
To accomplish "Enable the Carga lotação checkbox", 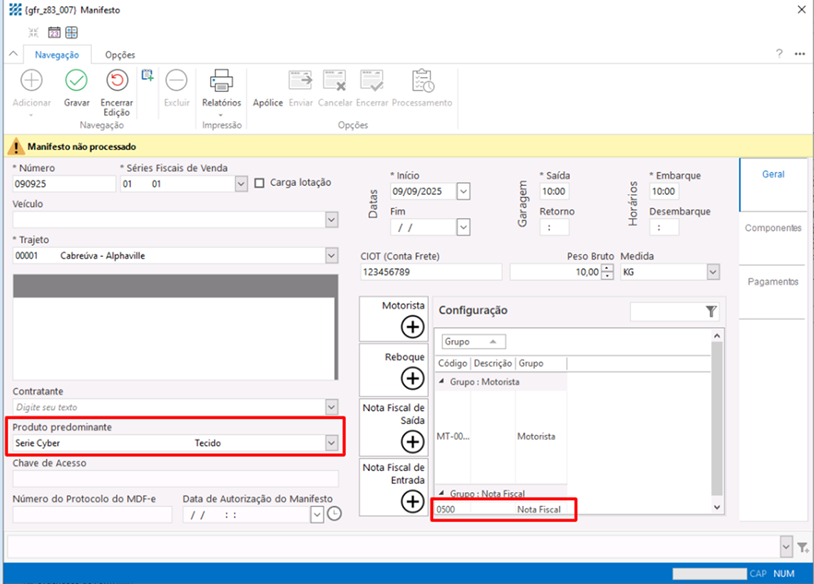I will tap(260, 183).
